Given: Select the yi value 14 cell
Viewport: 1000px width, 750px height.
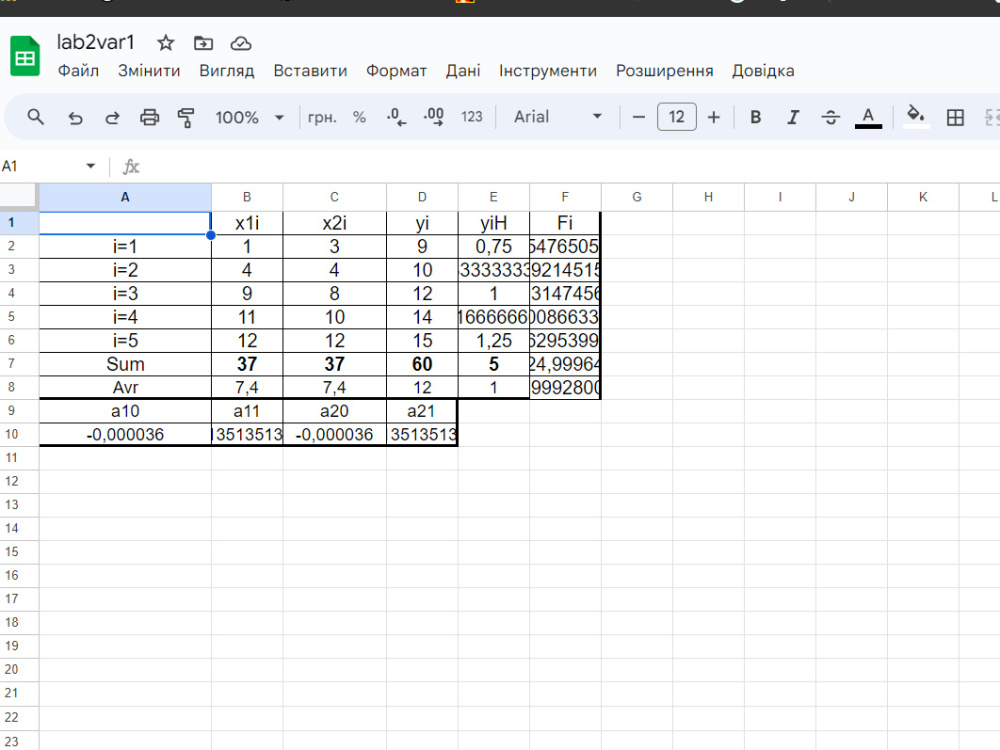Looking at the screenshot, I should (x=422, y=317).
